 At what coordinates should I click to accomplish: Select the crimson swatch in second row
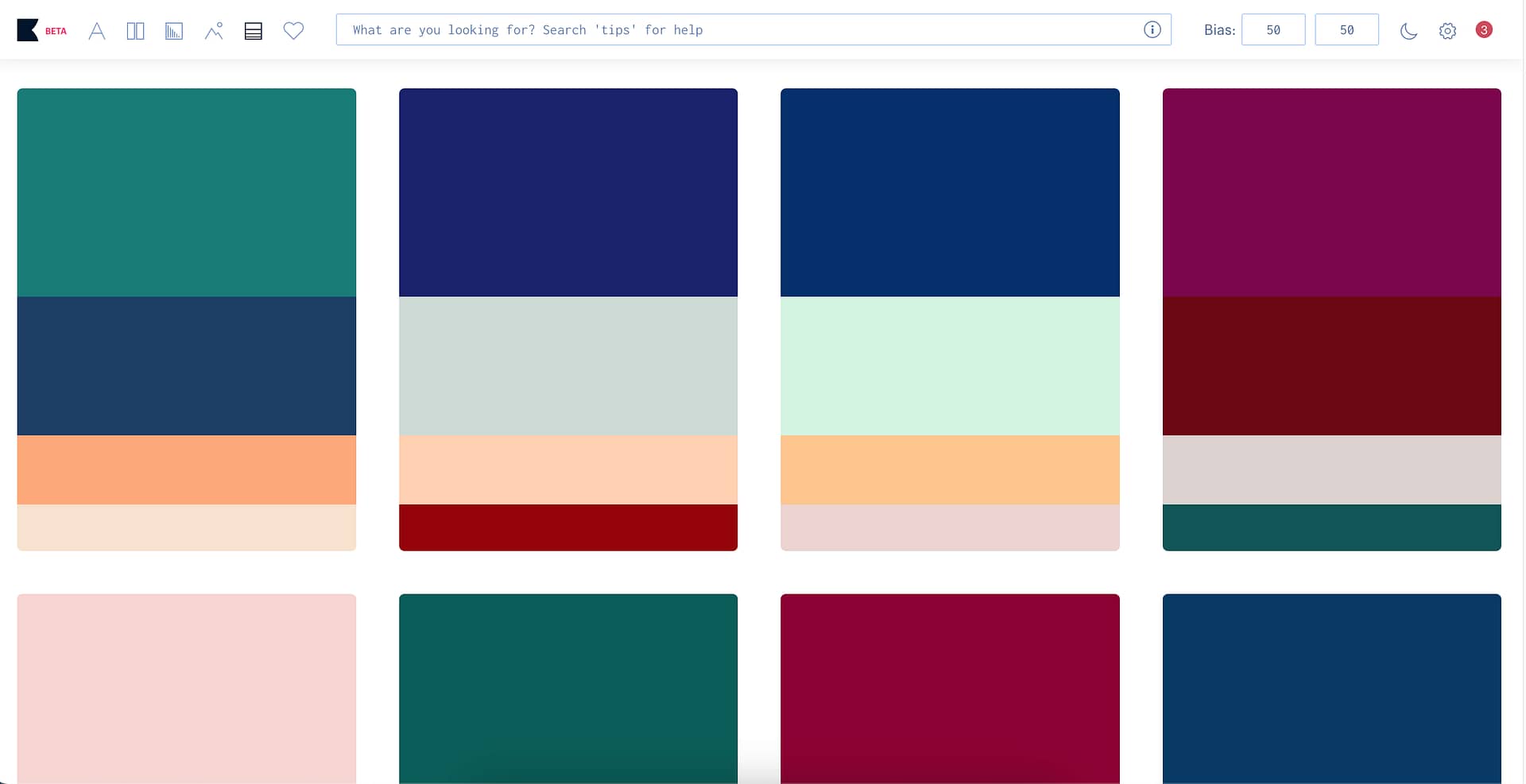pyautogui.click(x=950, y=689)
